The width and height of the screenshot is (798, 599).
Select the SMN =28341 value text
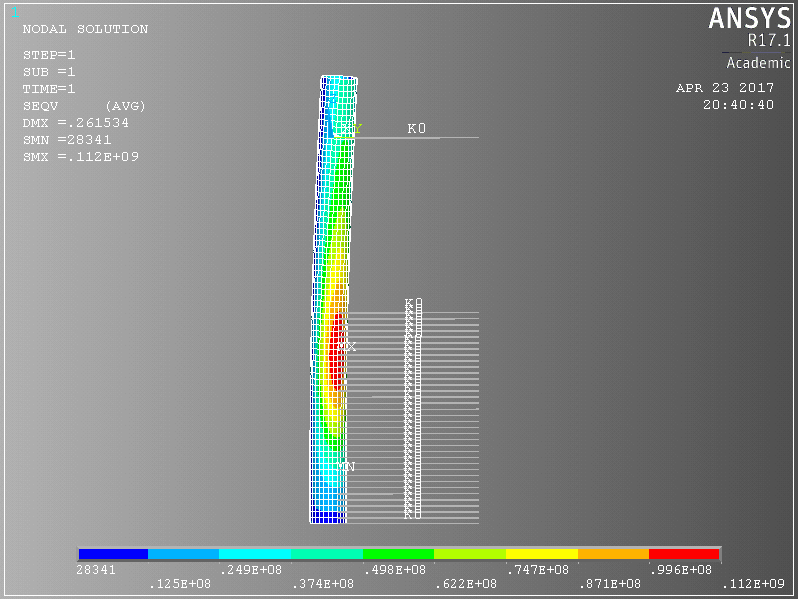67,140
